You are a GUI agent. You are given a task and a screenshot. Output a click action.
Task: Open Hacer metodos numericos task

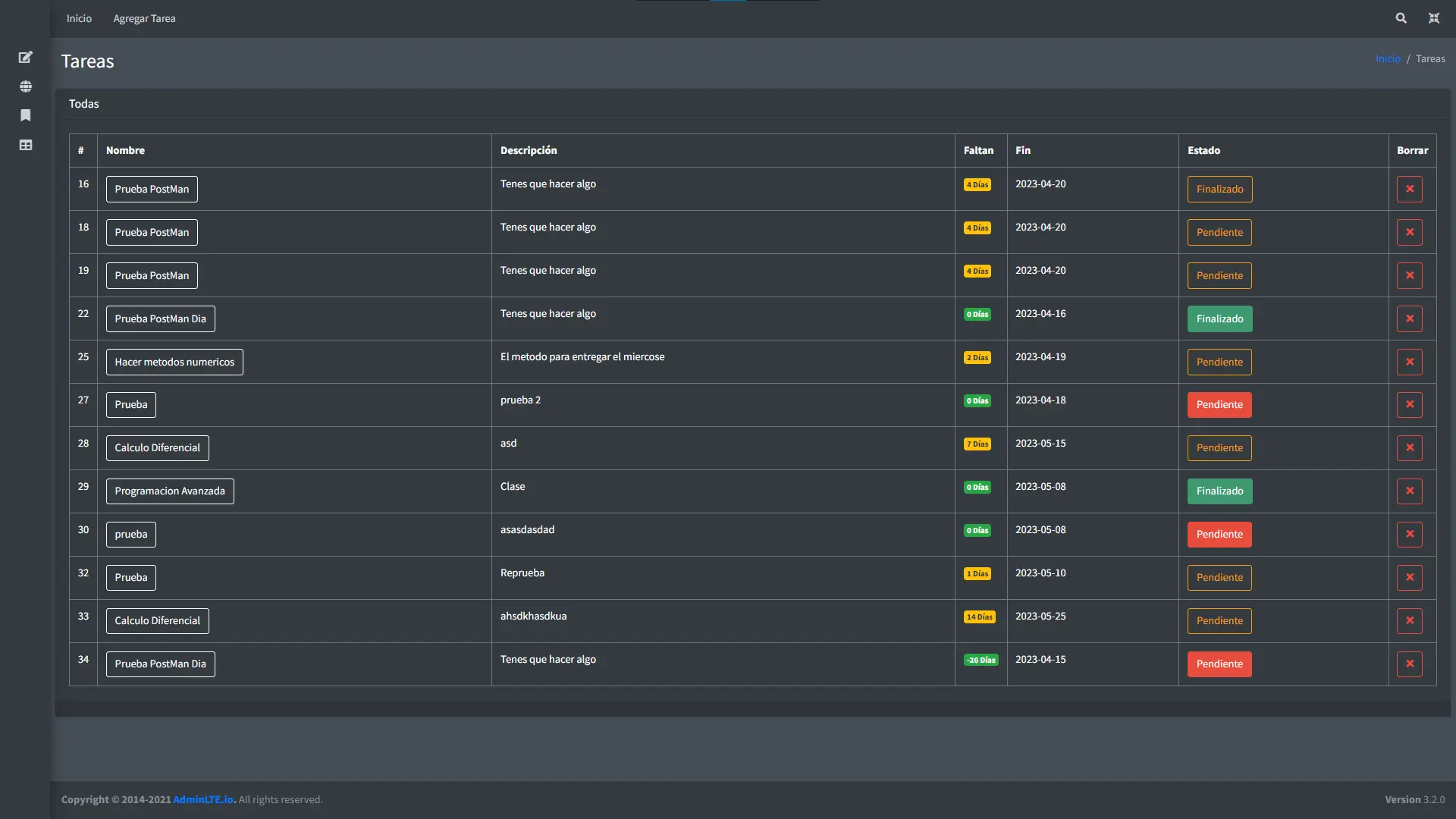click(174, 362)
